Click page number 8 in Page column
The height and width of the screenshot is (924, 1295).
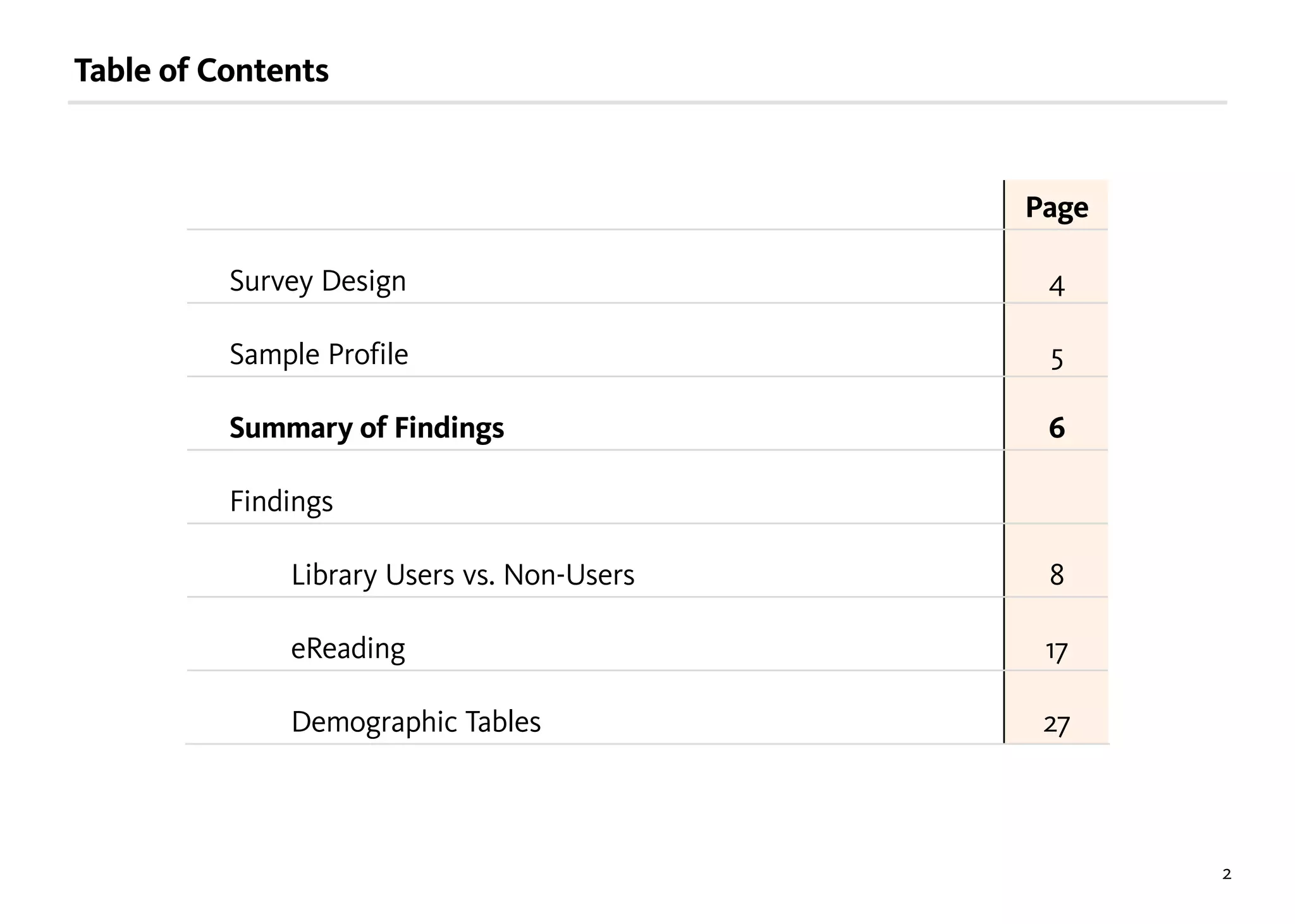point(1057,575)
